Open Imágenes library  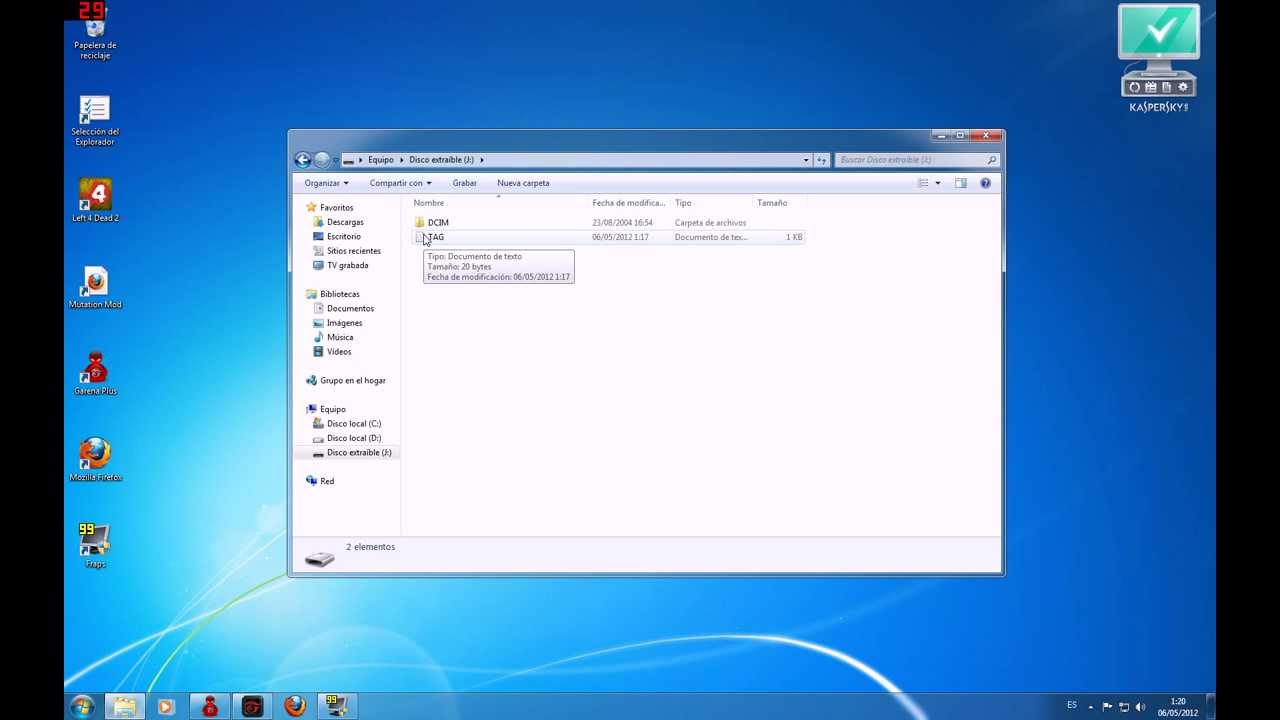[344, 323]
